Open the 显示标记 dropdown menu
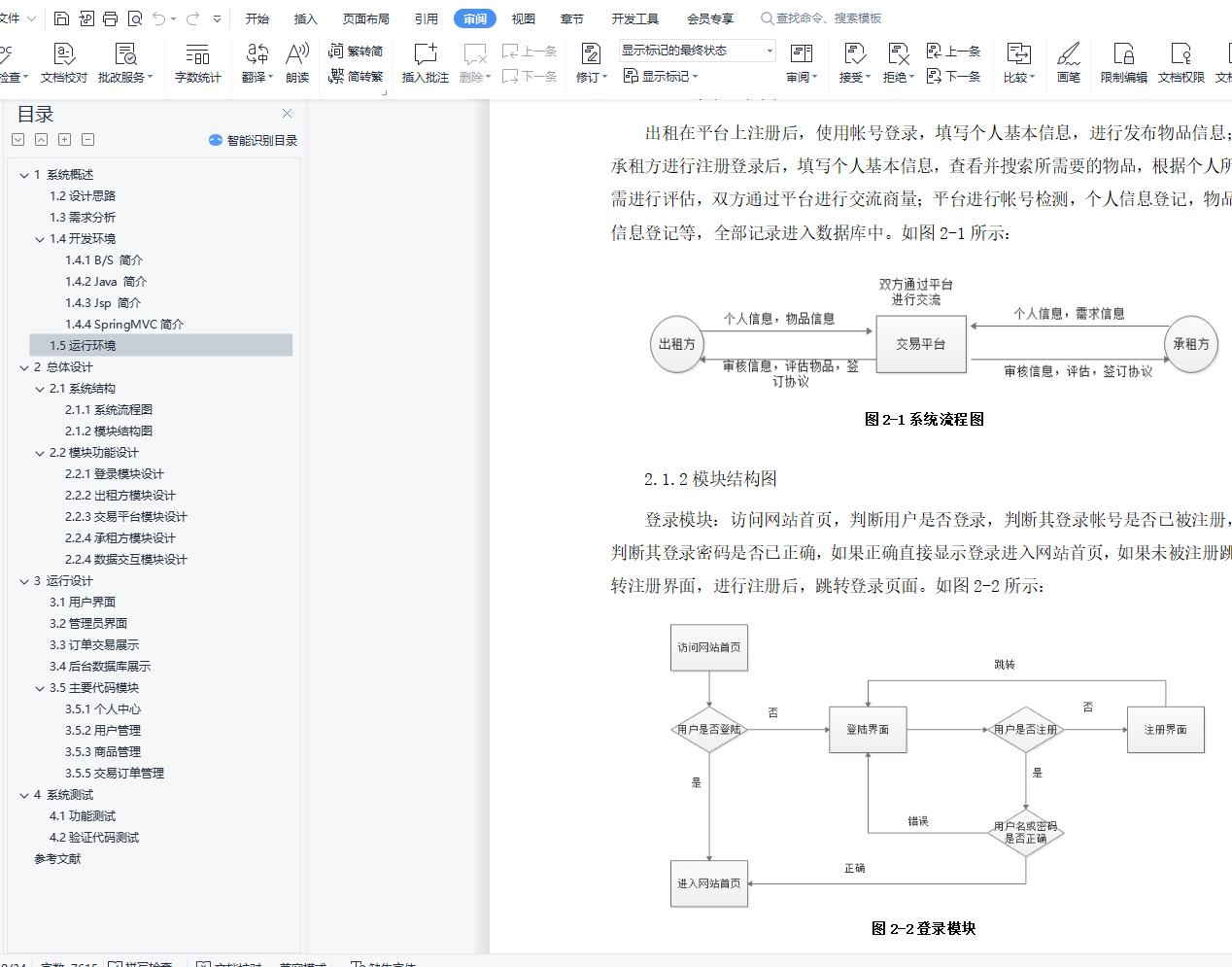Viewport: 1232px width, 967px height. 661,76
